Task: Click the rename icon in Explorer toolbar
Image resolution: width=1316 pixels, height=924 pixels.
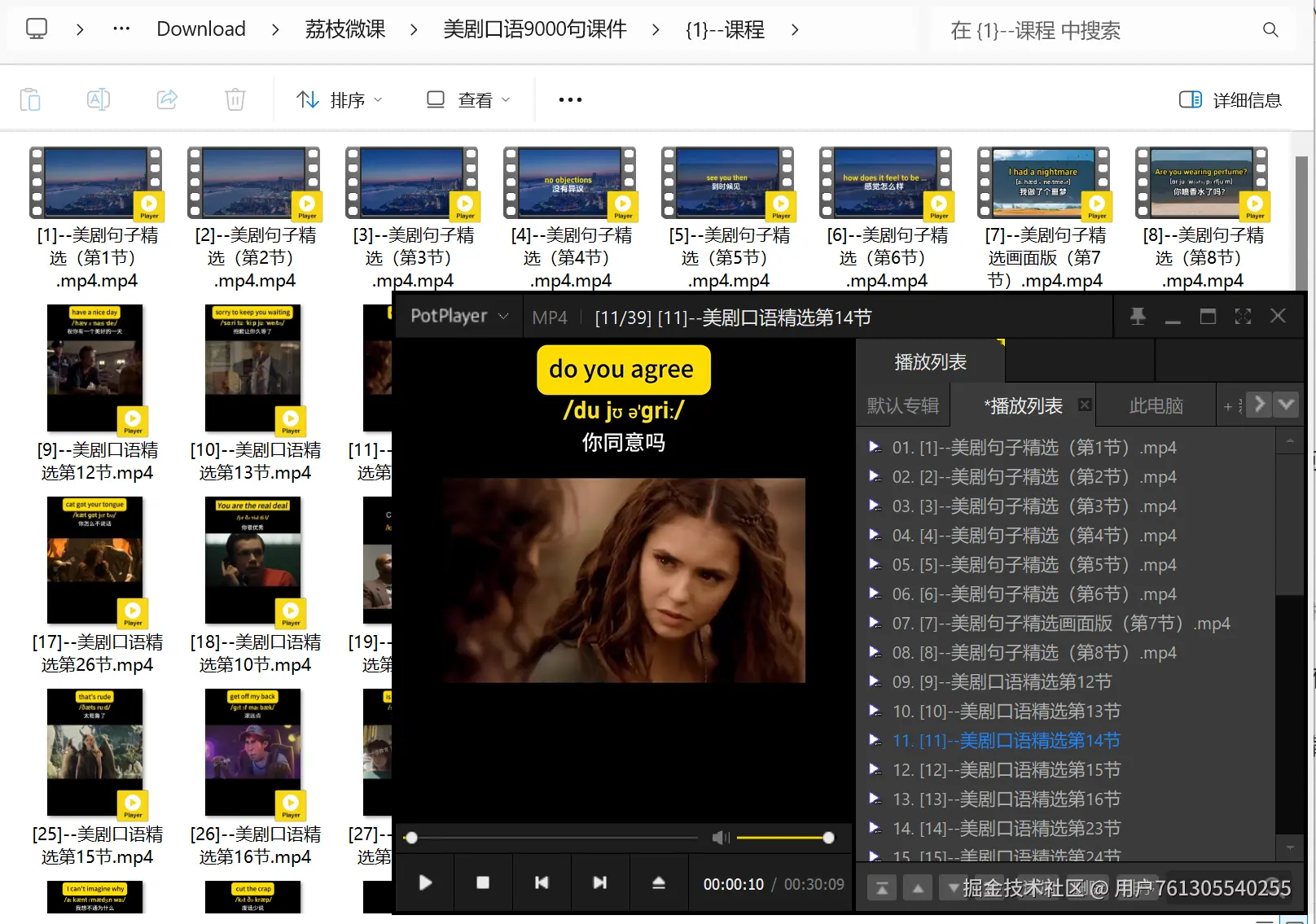Action: coord(99,99)
